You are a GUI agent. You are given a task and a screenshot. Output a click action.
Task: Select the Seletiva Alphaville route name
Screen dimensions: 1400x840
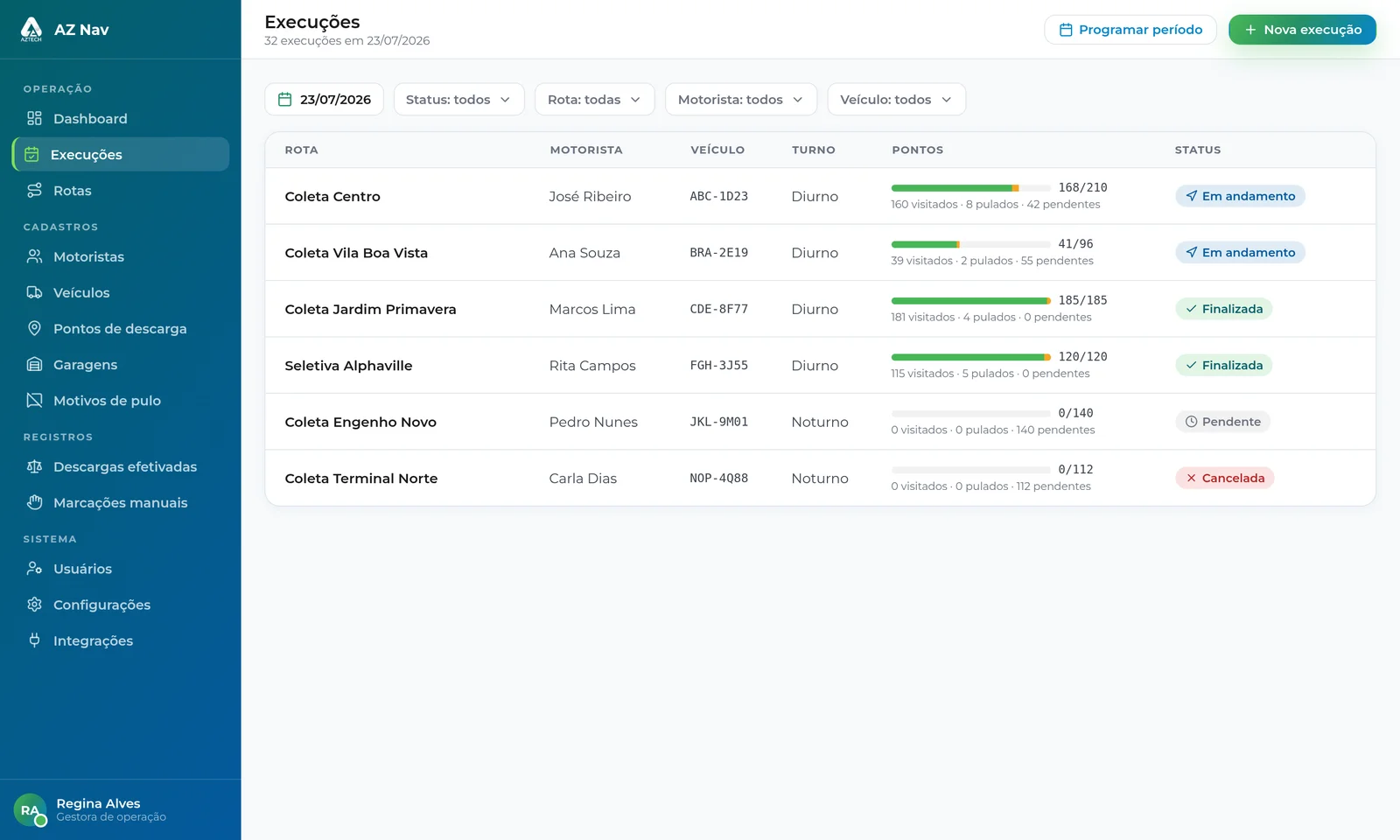coord(348,365)
